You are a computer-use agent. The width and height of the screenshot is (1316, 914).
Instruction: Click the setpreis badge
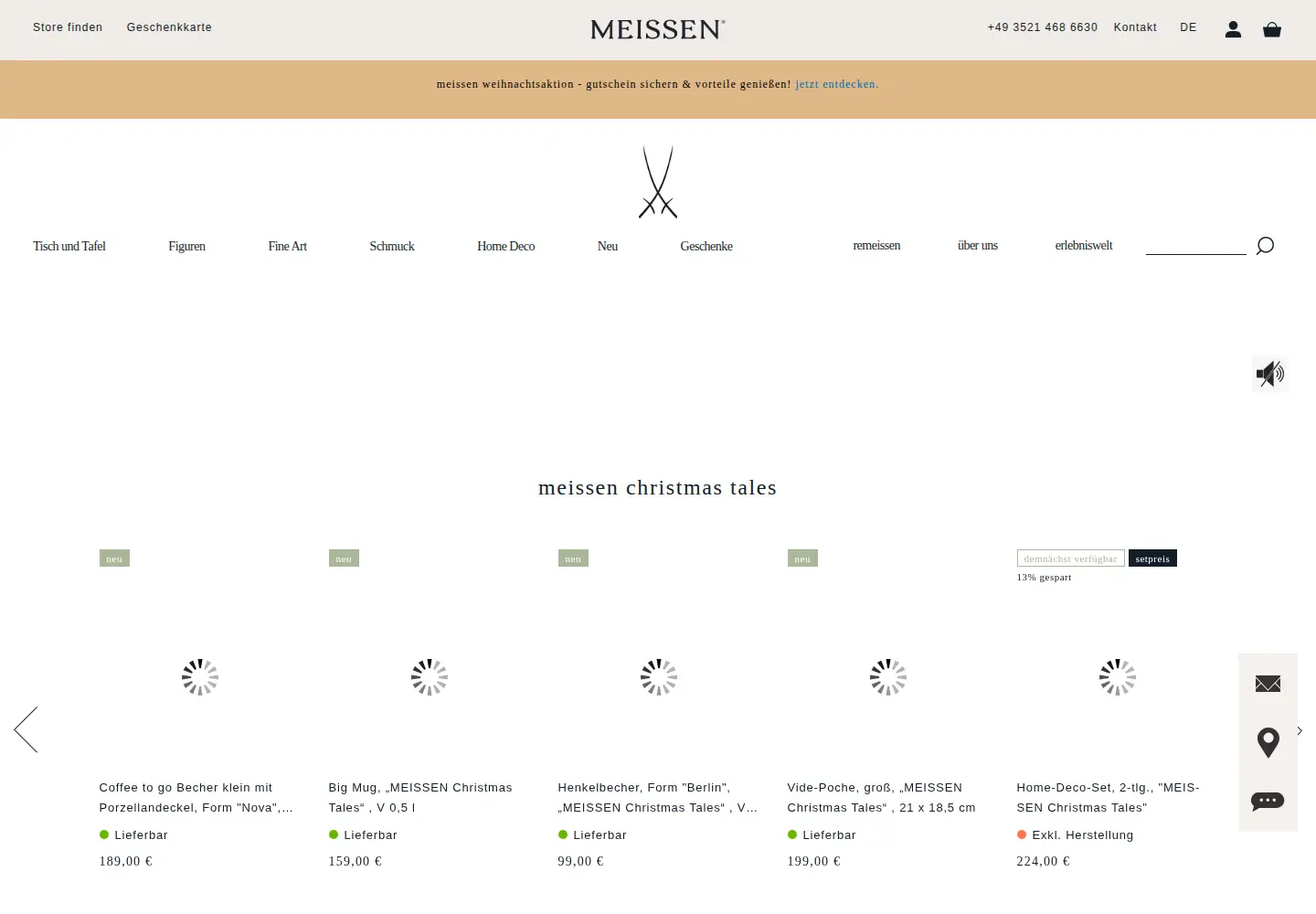point(1152,558)
